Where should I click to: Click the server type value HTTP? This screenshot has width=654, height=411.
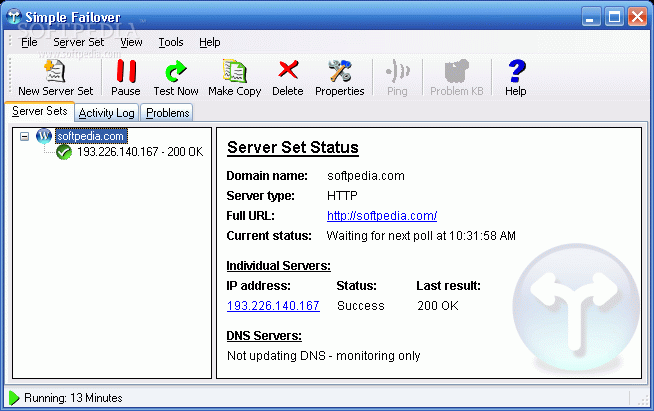(342, 196)
